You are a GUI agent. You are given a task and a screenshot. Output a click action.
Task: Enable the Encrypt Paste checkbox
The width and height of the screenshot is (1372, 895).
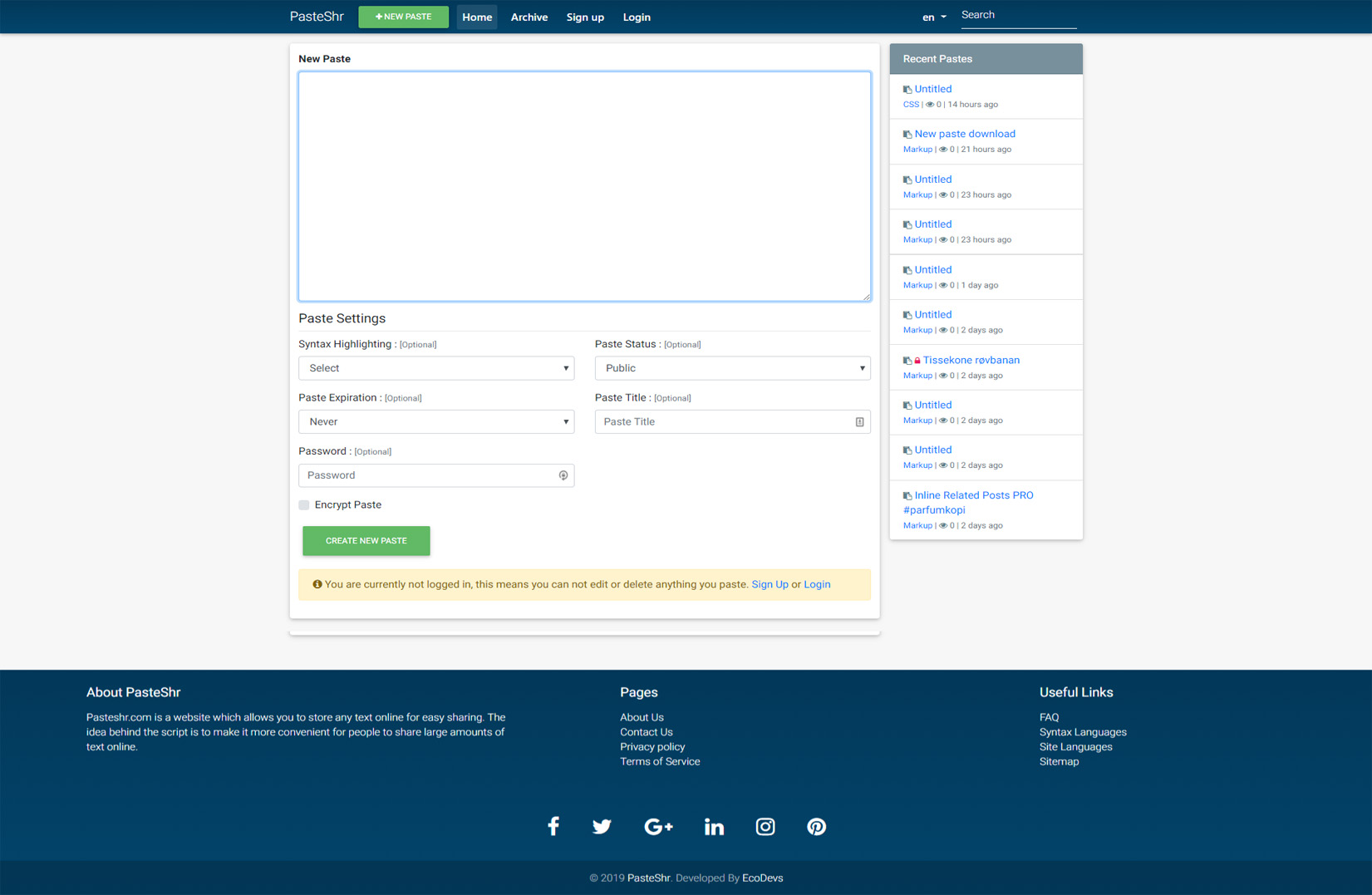tap(304, 505)
